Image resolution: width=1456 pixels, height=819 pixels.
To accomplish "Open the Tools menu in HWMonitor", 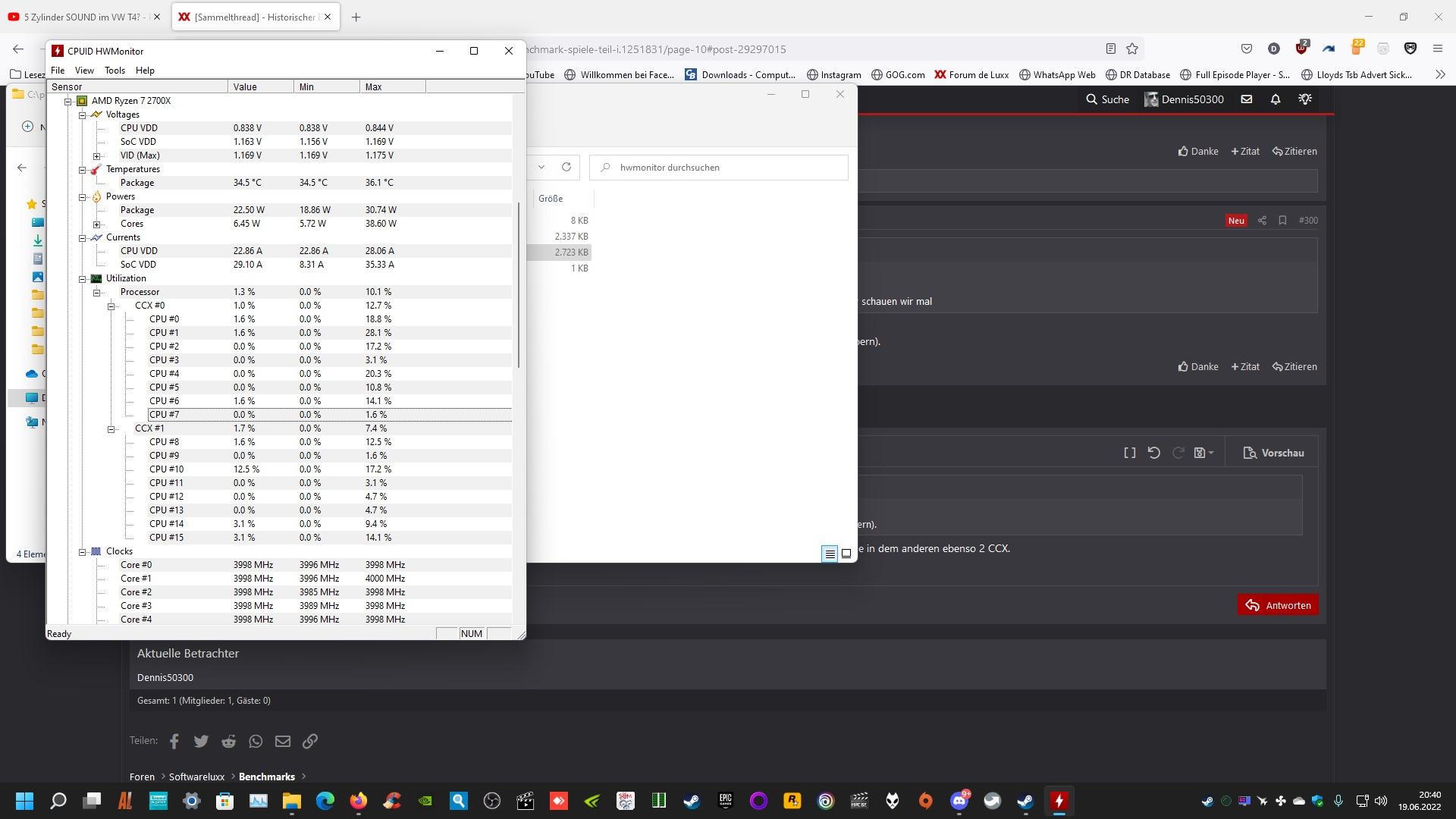I will tap(115, 71).
